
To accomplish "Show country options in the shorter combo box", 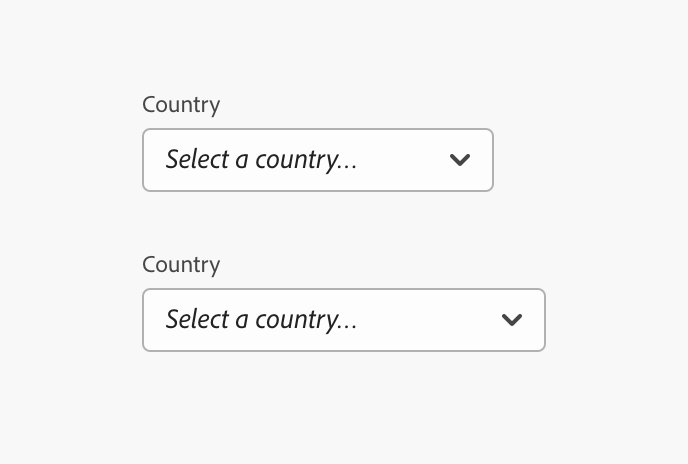I will point(318,160).
